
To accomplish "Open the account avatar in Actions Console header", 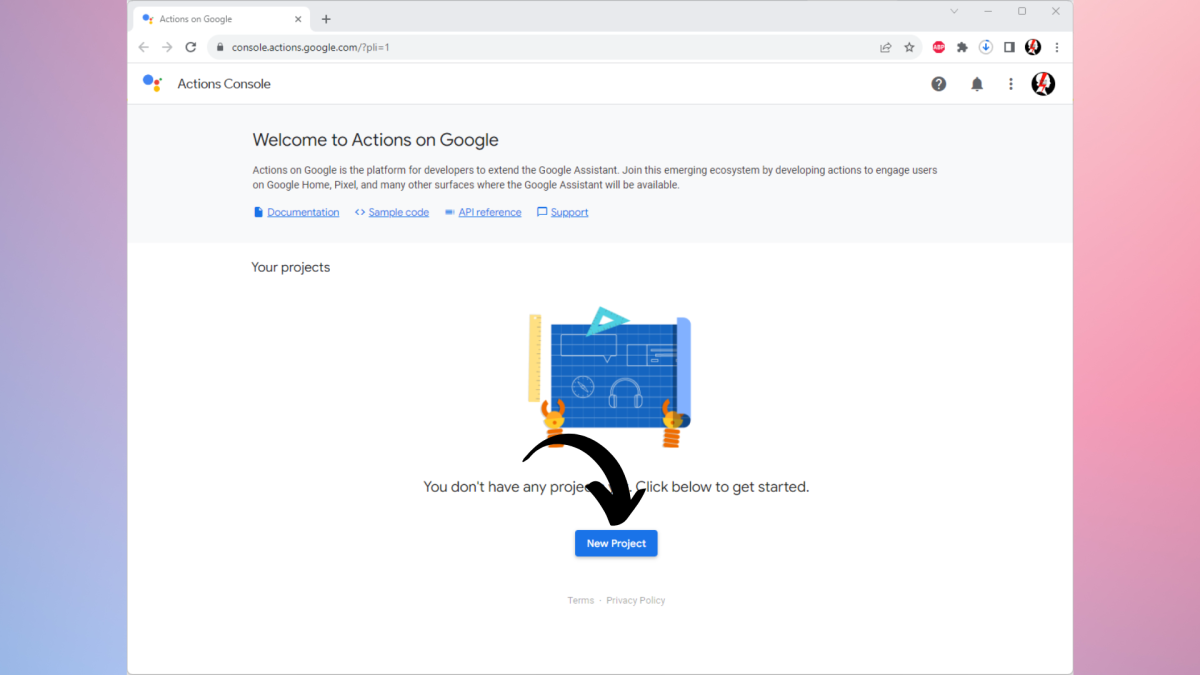I will point(1043,84).
